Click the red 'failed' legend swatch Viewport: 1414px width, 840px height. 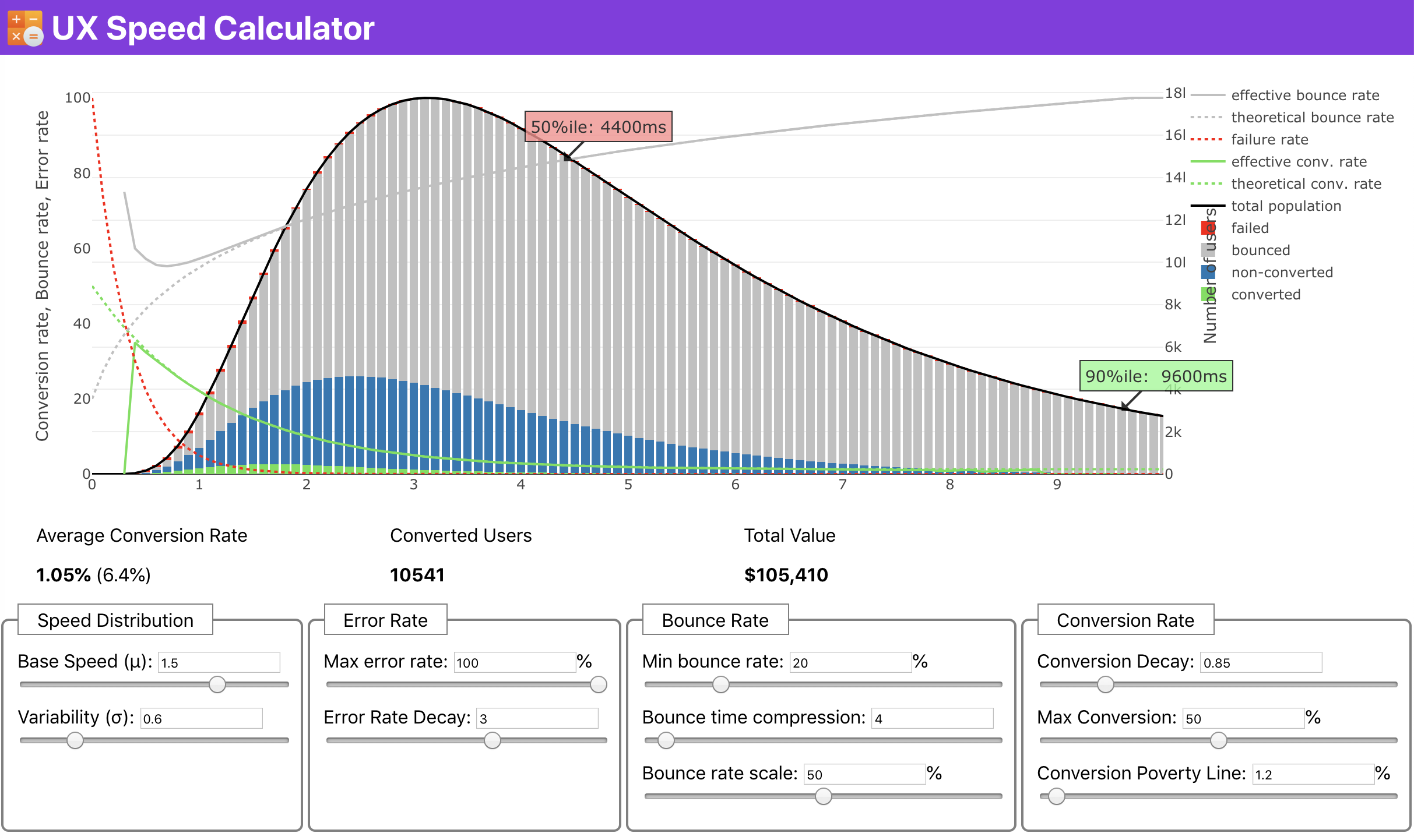tap(1208, 228)
